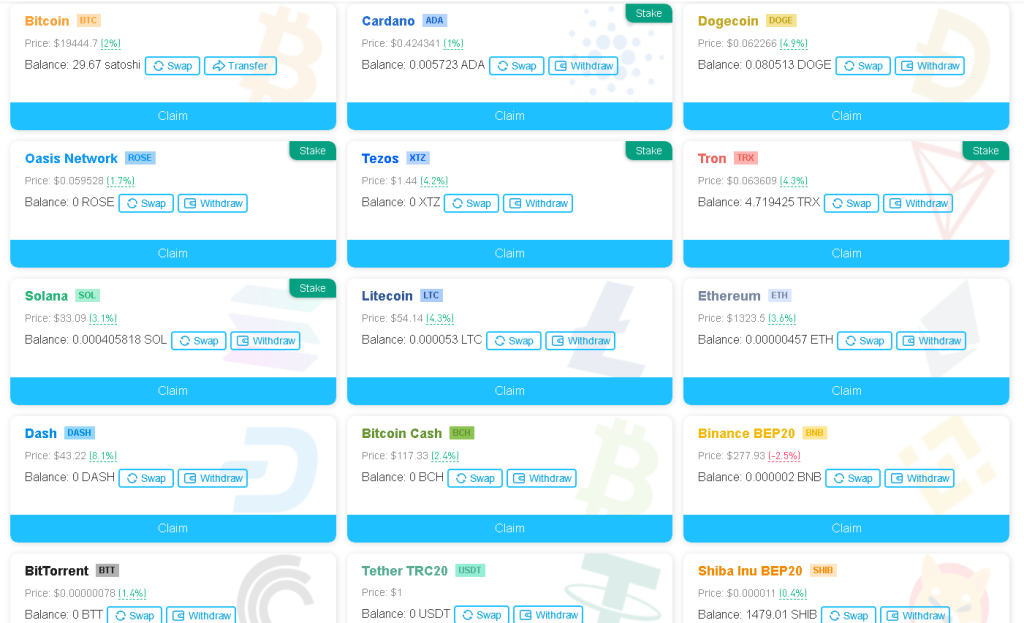Swap Solana SOL balance

point(199,341)
